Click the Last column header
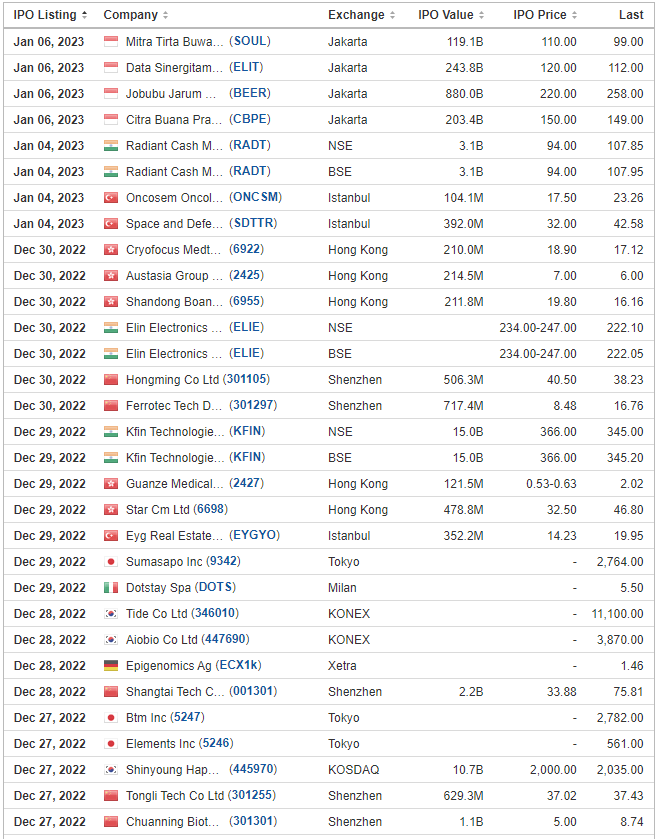The image size is (658, 839). tap(631, 15)
